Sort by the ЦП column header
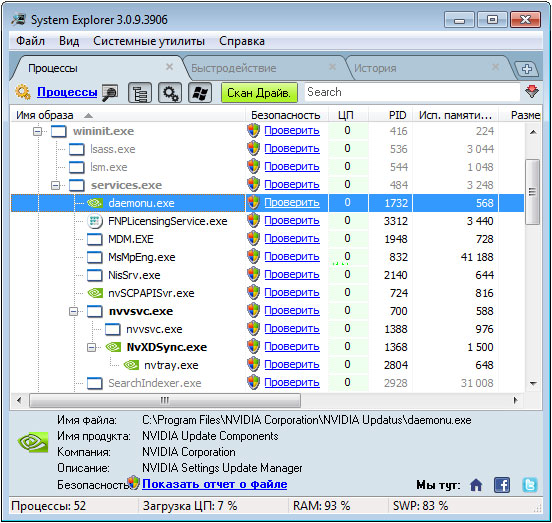 (348, 115)
